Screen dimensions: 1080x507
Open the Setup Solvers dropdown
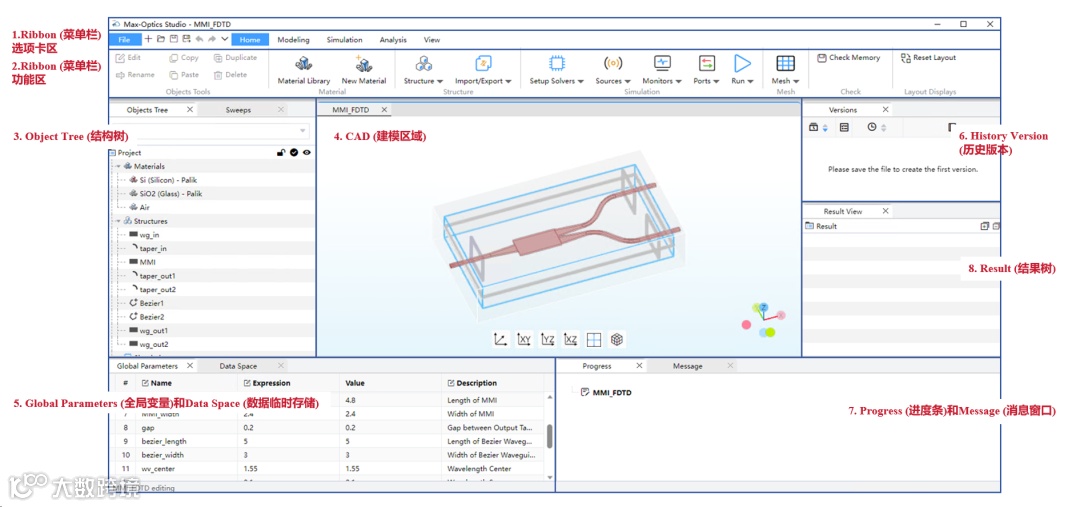tap(557, 71)
